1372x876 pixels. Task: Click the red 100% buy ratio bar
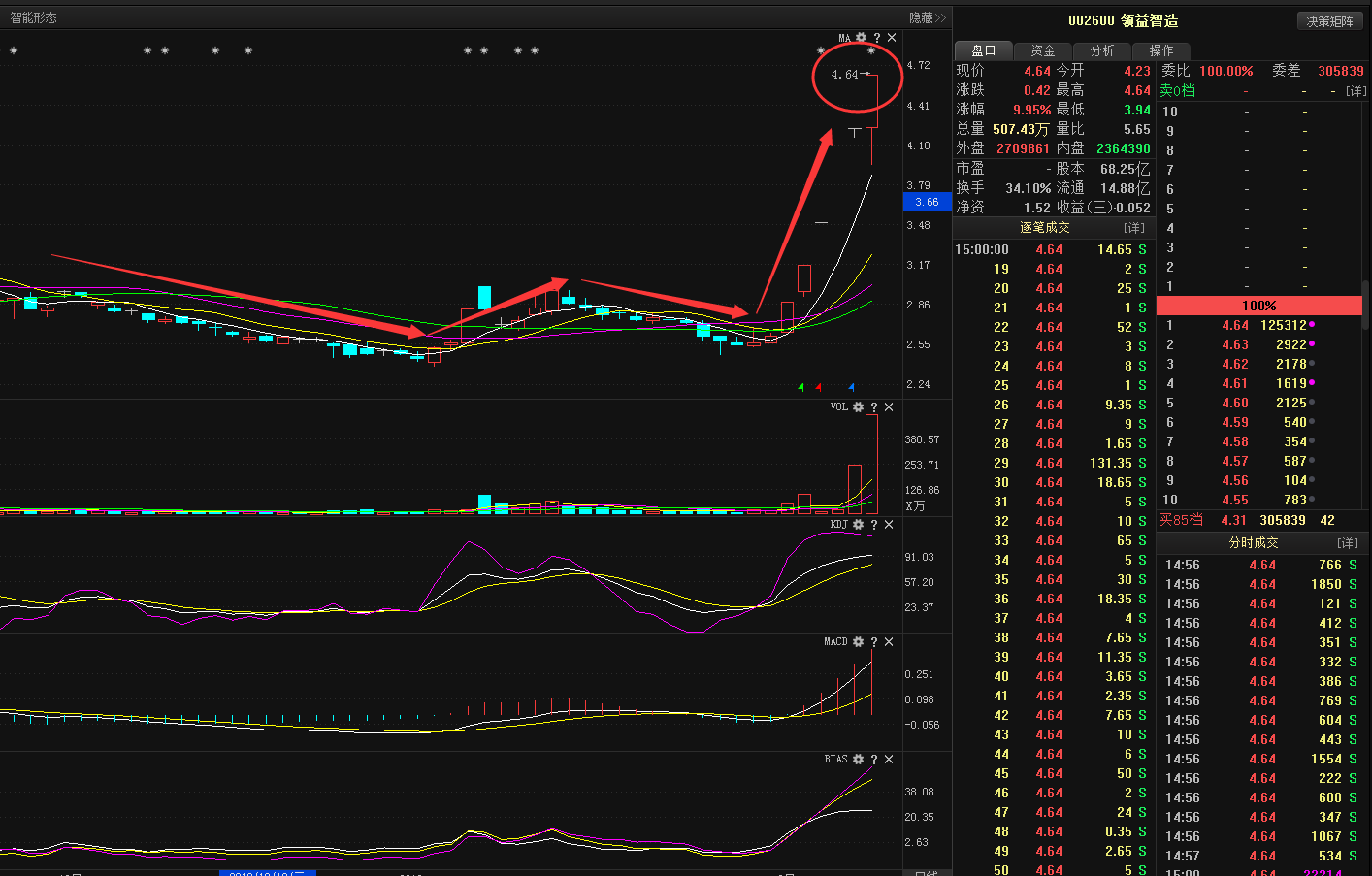1259,306
